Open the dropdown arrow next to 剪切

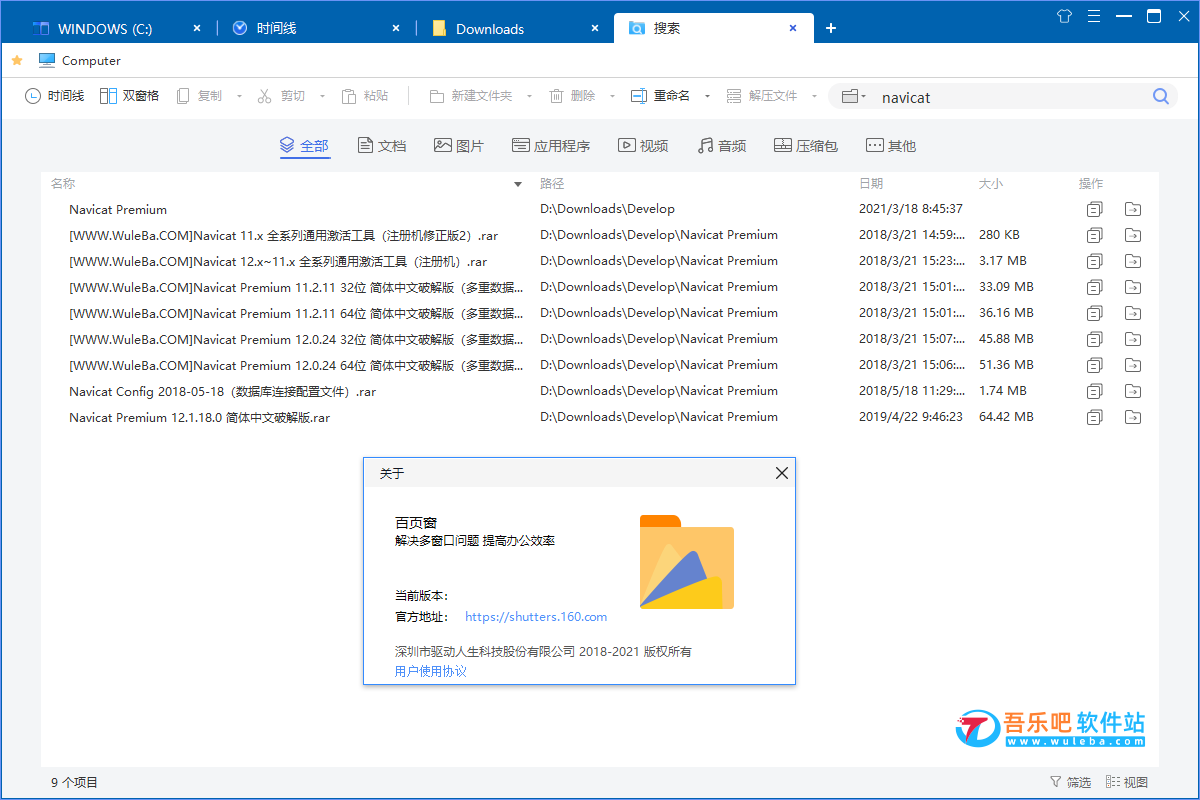322,96
